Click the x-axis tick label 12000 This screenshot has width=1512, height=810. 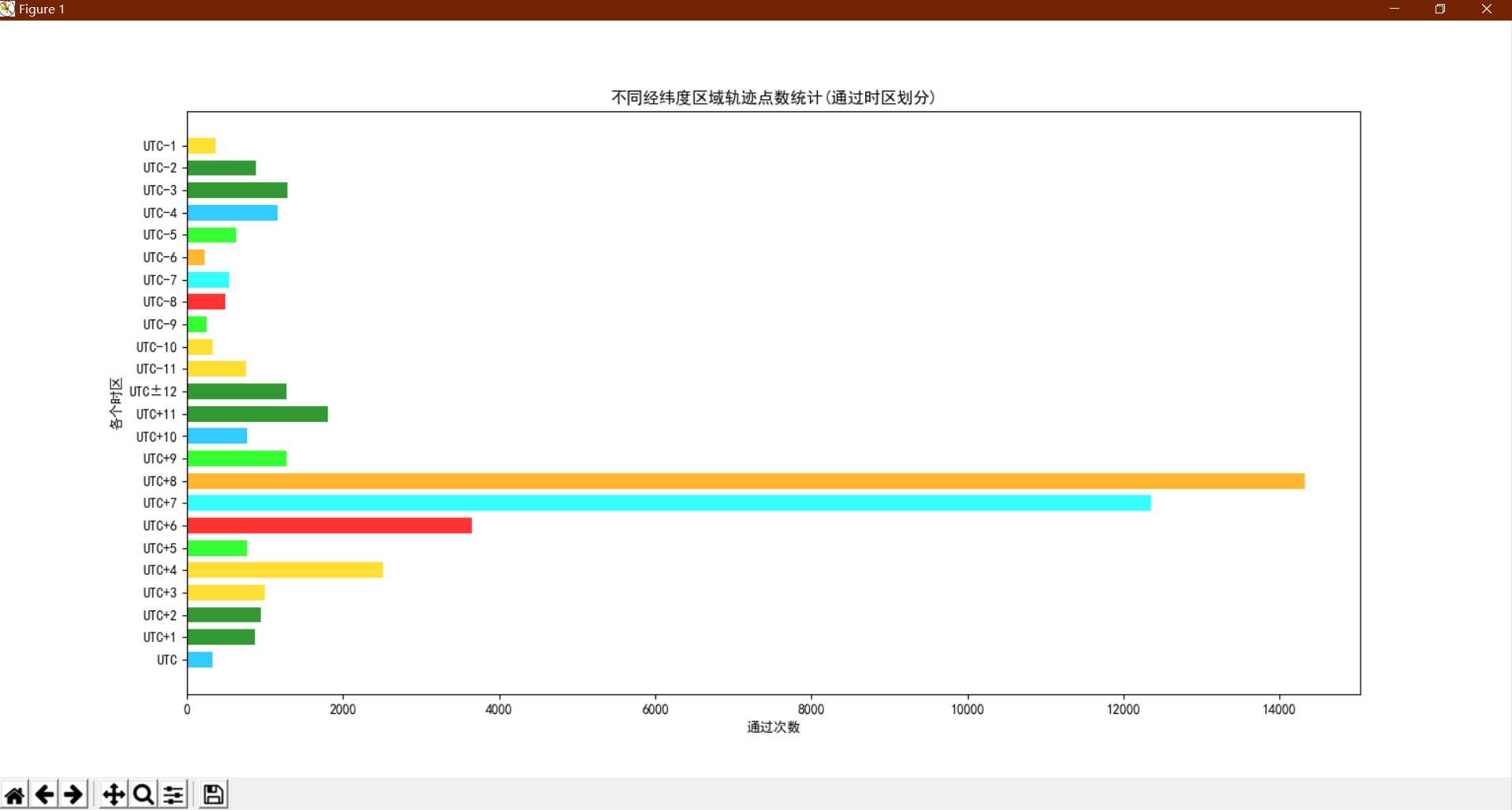click(x=1123, y=709)
